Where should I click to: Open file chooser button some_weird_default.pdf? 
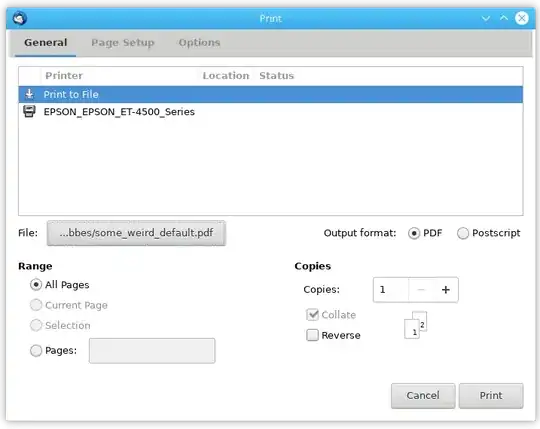[x=136, y=233]
